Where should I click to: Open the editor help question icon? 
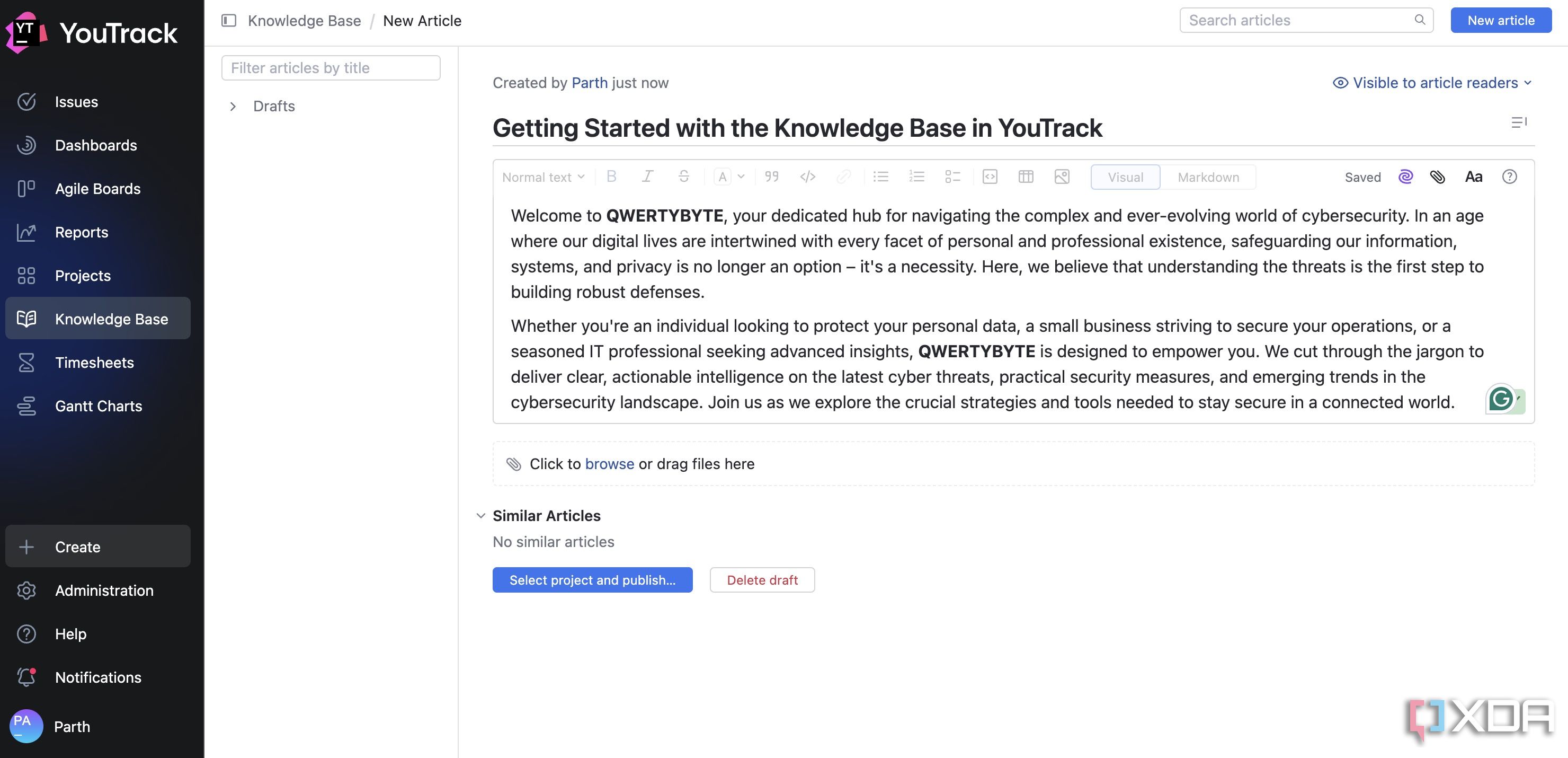1510,177
